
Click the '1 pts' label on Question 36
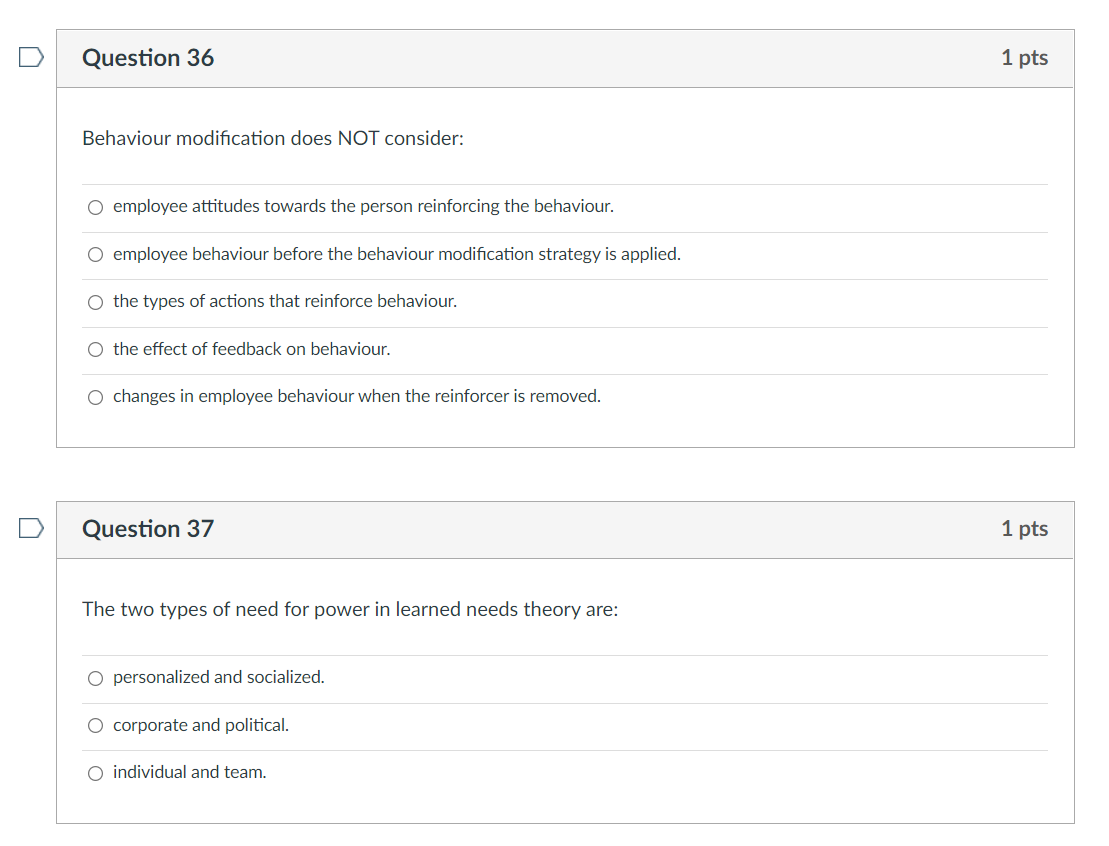(x=1024, y=57)
